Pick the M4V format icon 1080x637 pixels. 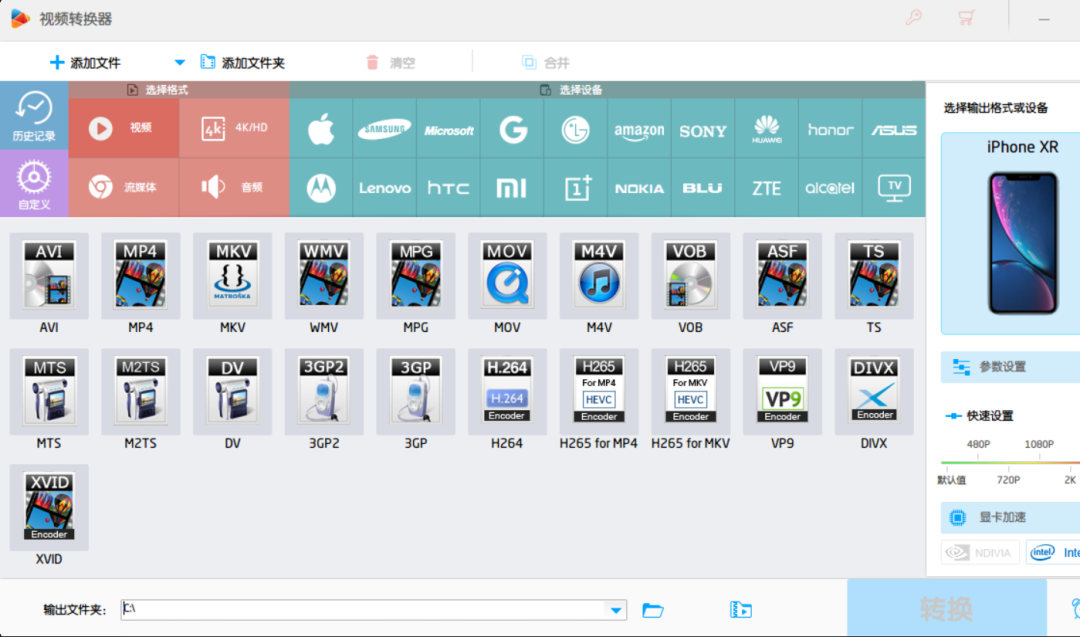(x=599, y=275)
